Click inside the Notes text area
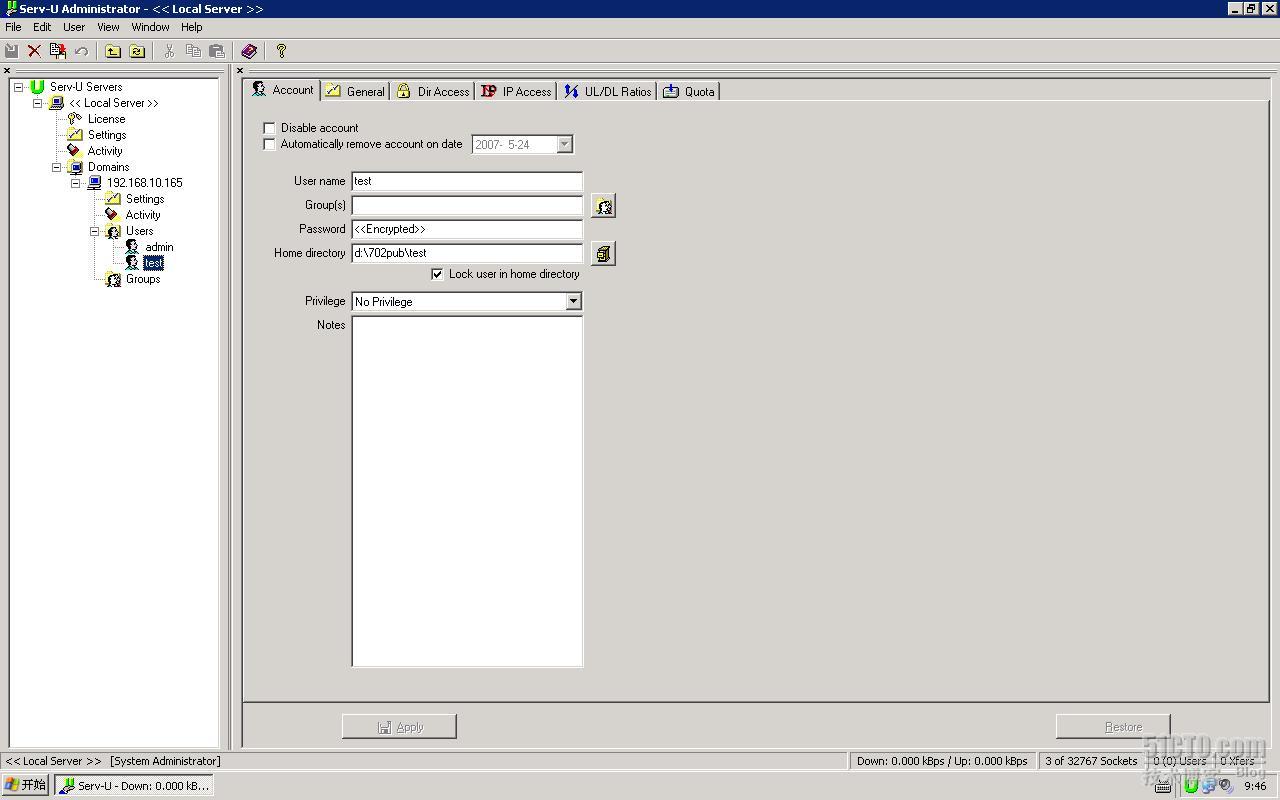Image resolution: width=1280 pixels, height=800 pixels. click(467, 491)
